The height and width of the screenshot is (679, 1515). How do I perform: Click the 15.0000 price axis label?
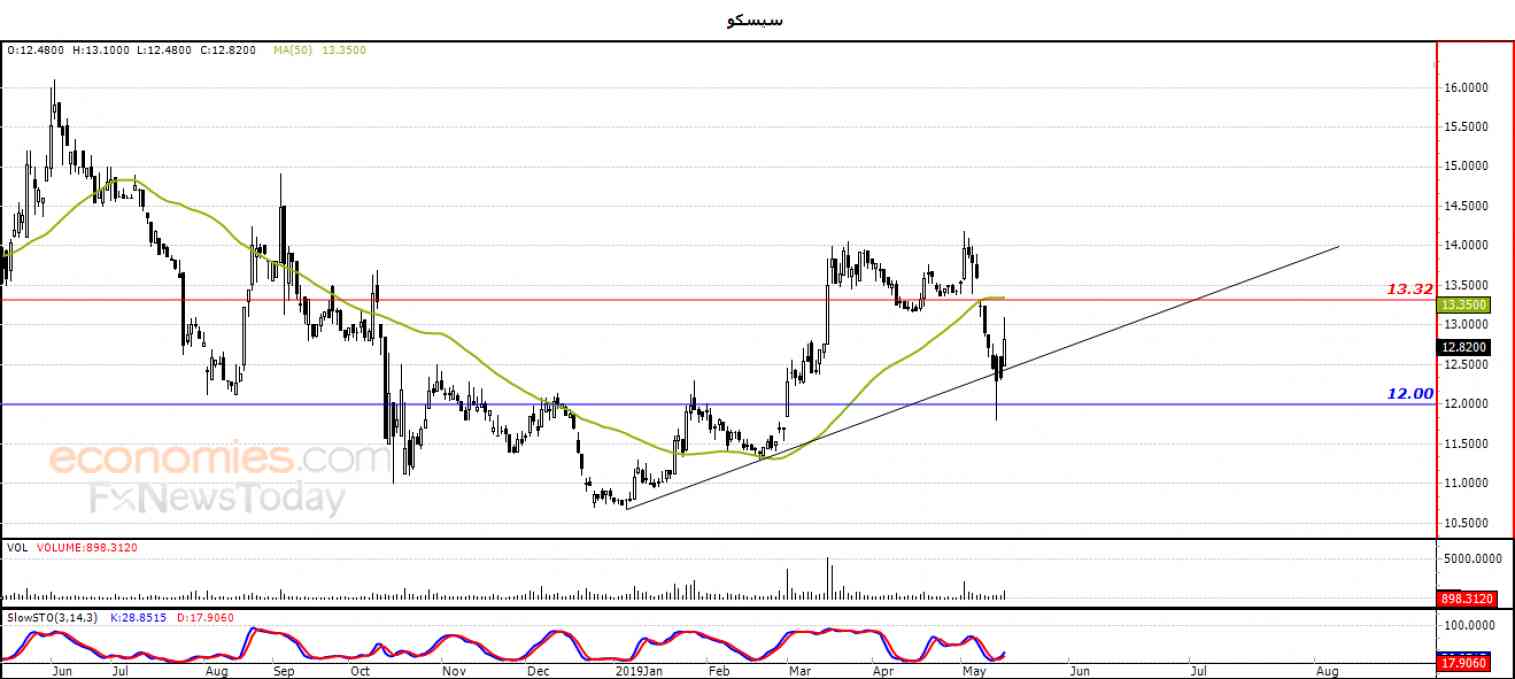pos(1468,166)
